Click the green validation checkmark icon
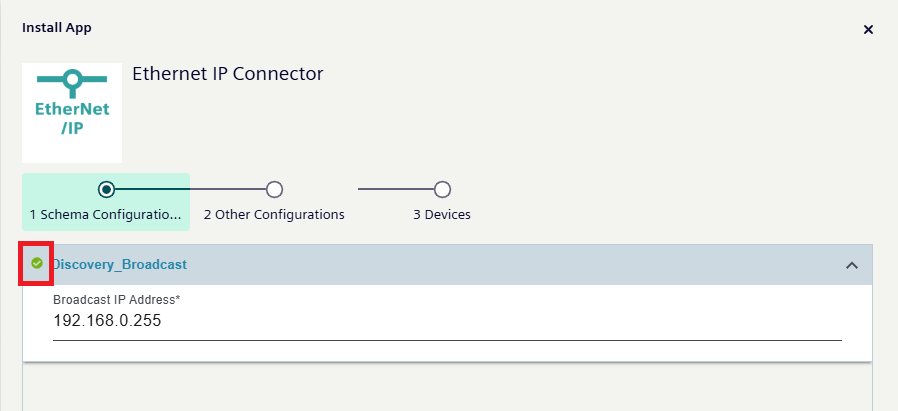This screenshot has height=411, width=898. point(37,264)
